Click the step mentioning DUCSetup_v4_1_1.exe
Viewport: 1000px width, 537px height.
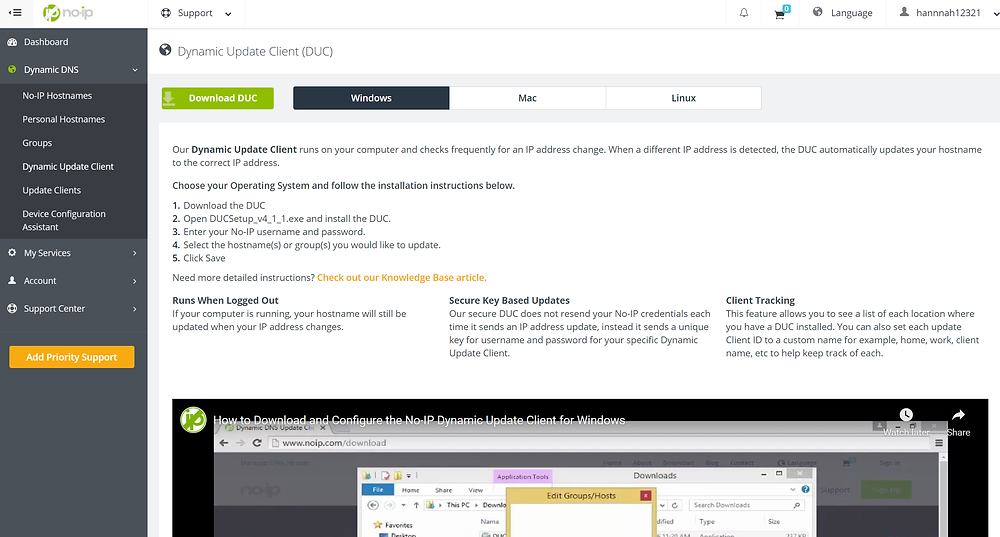[287, 219]
